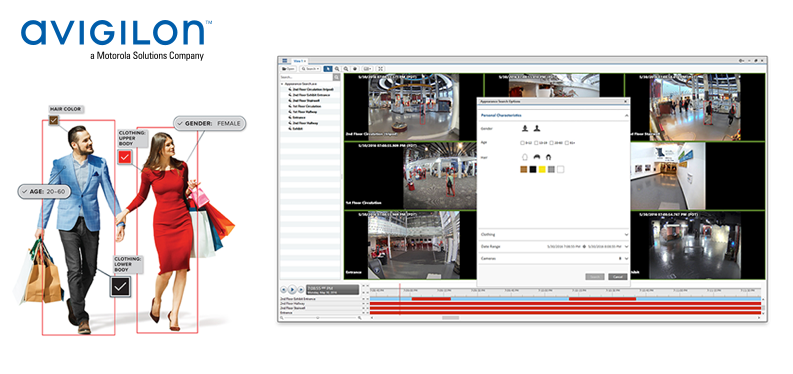
Task: Check the 20-60 age checkbox
Action: coord(552,143)
